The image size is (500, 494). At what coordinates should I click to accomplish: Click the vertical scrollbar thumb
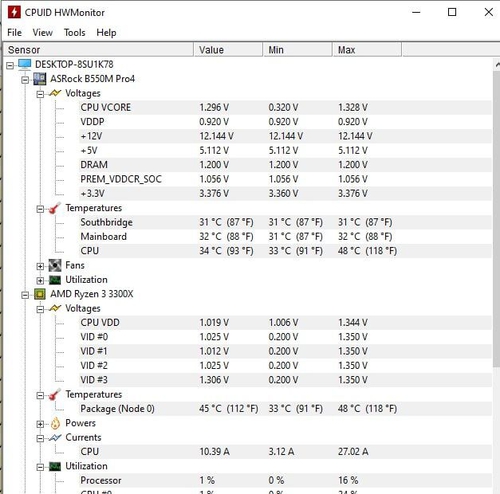(x=497, y=218)
